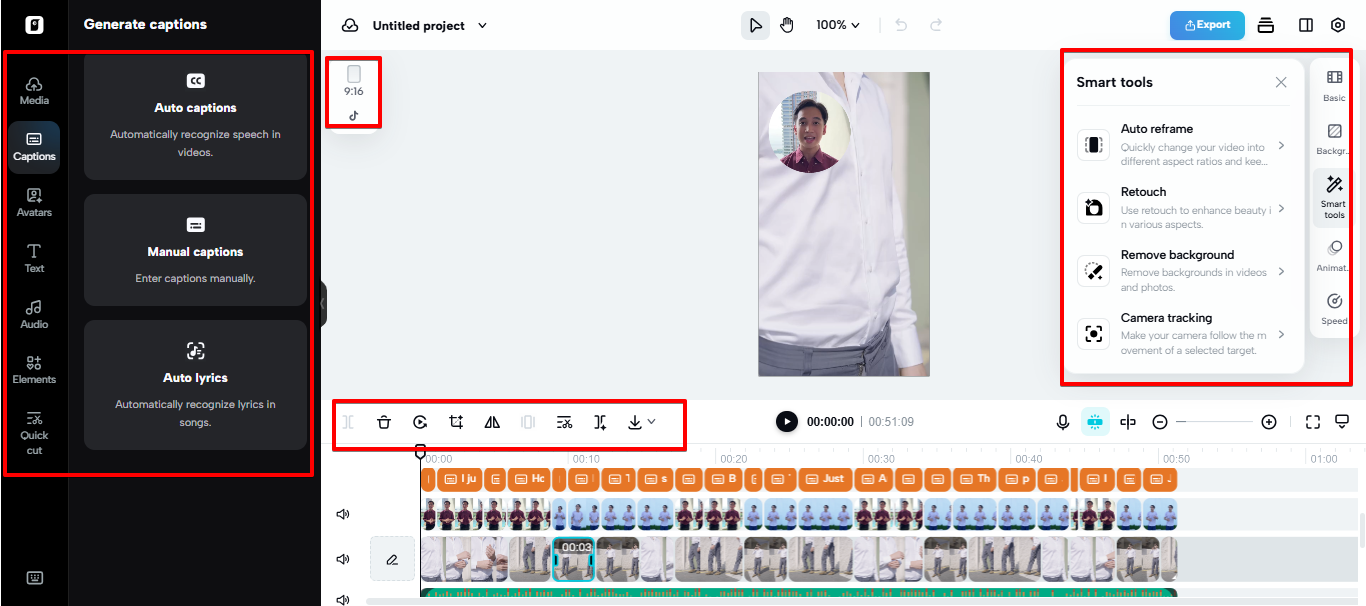Expand the Export download options chevron

point(651,421)
